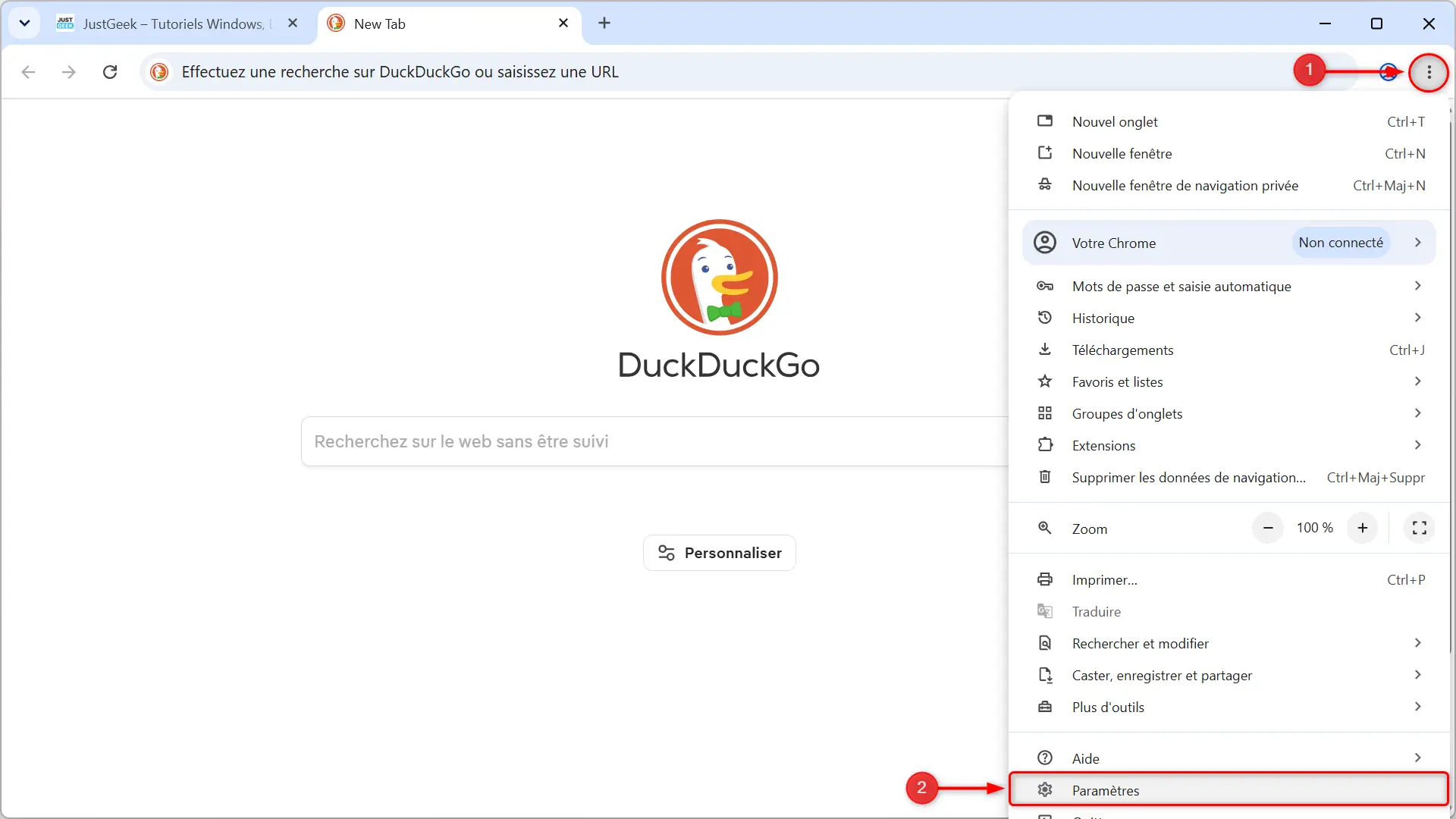Open Téléchargements from the menu
This screenshot has height=819, width=1456.
point(1229,350)
